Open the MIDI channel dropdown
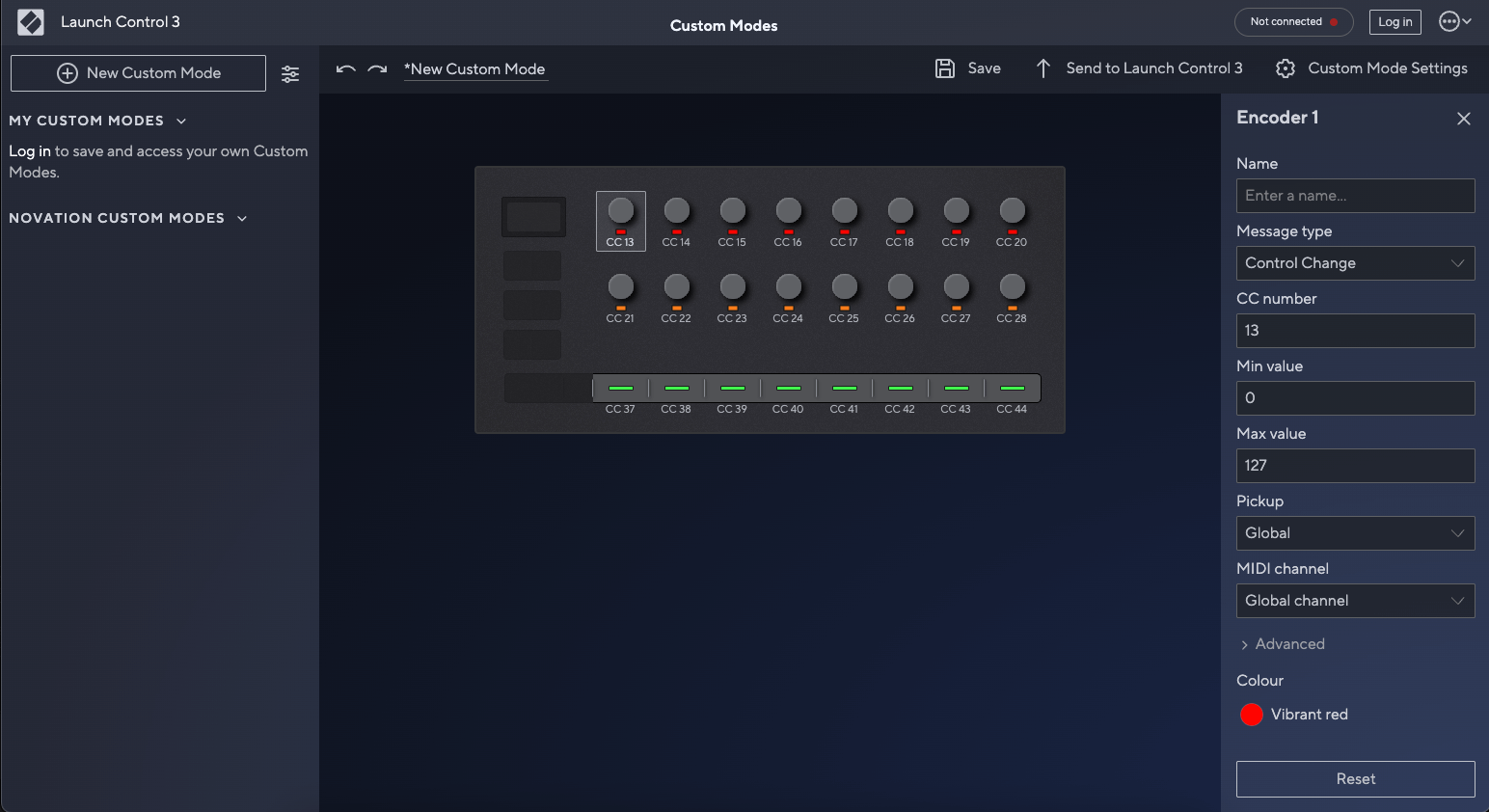This screenshot has height=812, width=1489. (1355, 601)
